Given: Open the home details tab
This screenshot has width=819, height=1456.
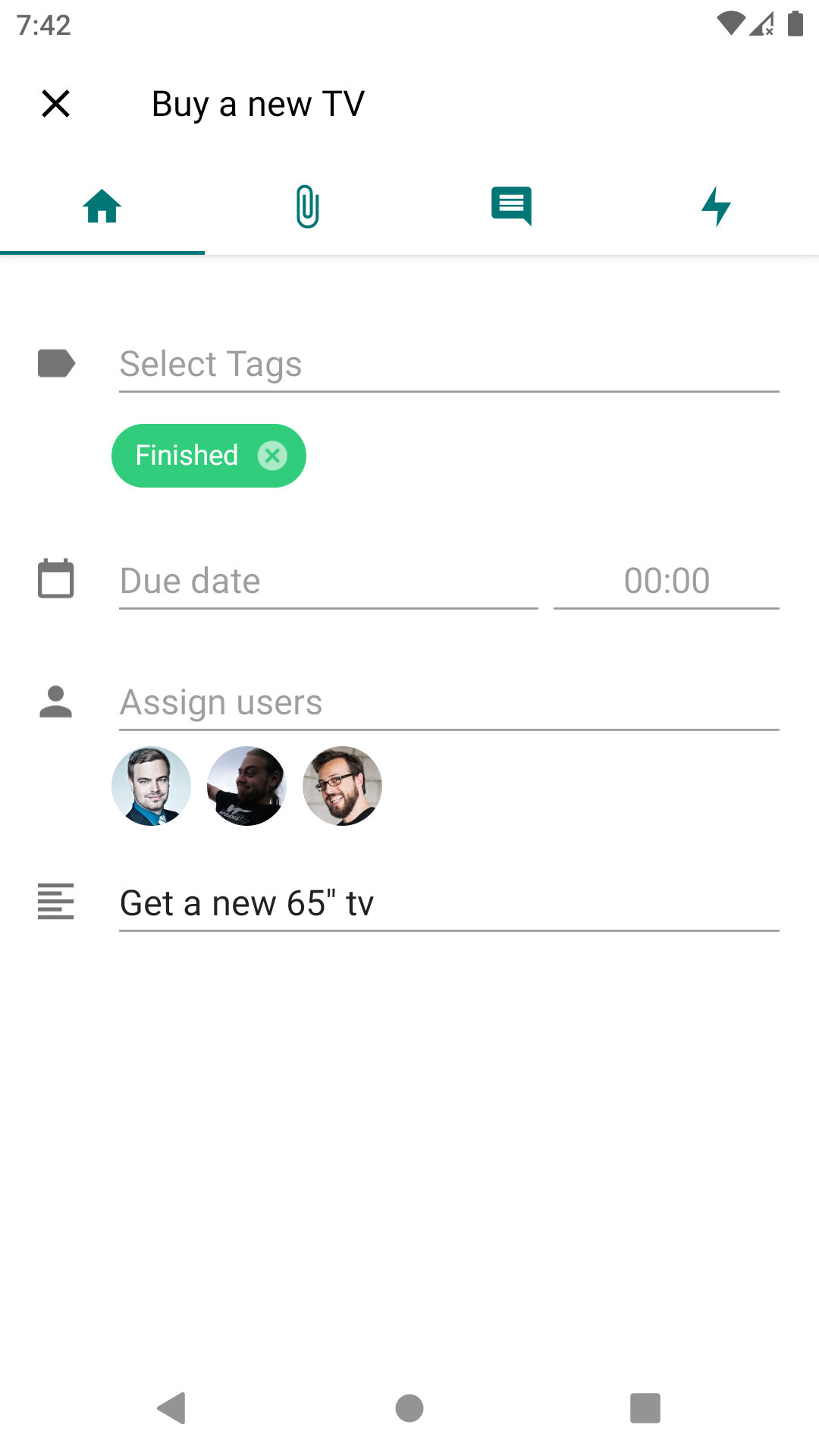Looking at the screenshot, I should (x=102, y=206).
